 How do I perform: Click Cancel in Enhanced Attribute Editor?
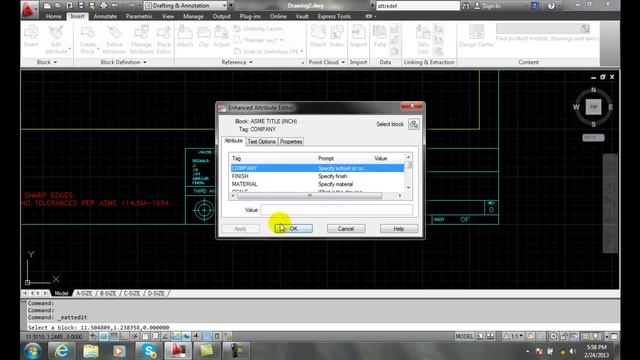pyautogui.click(x=346, y=229)
